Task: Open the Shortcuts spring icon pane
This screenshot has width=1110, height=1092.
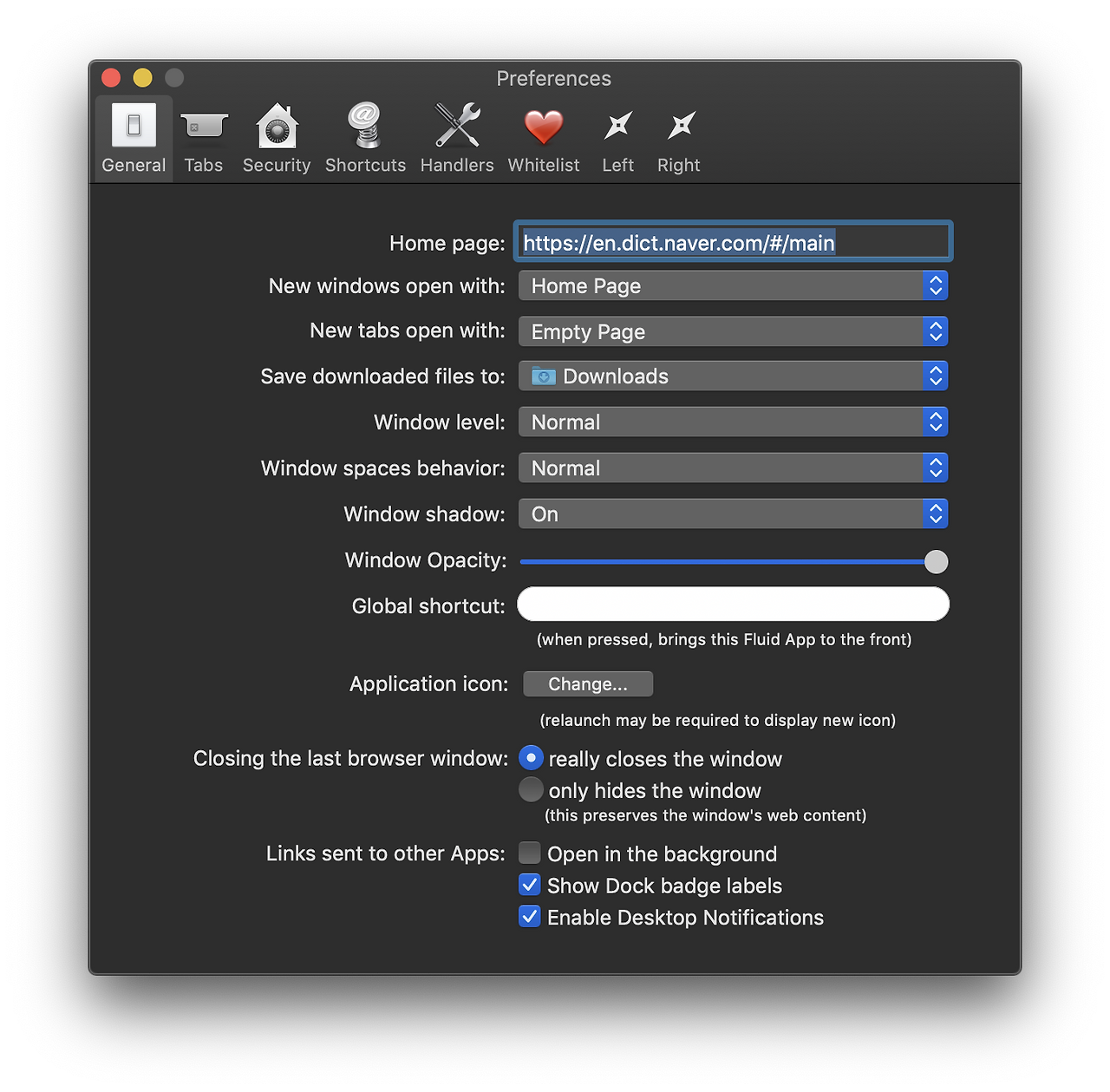Action: coord(365,139)
